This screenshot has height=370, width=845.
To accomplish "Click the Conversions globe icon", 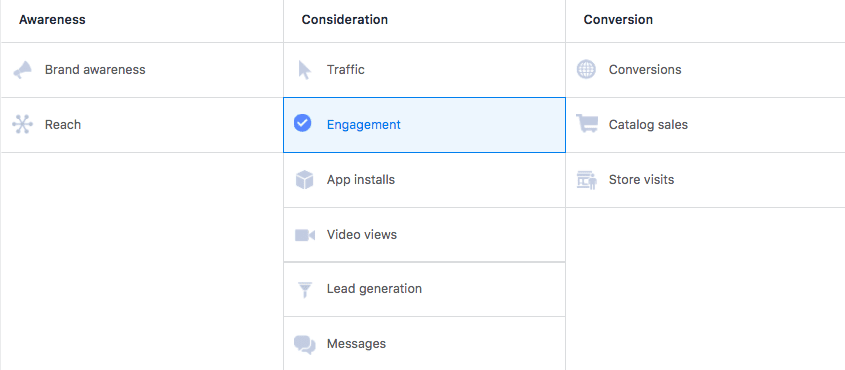I will (x=586, y=69).
